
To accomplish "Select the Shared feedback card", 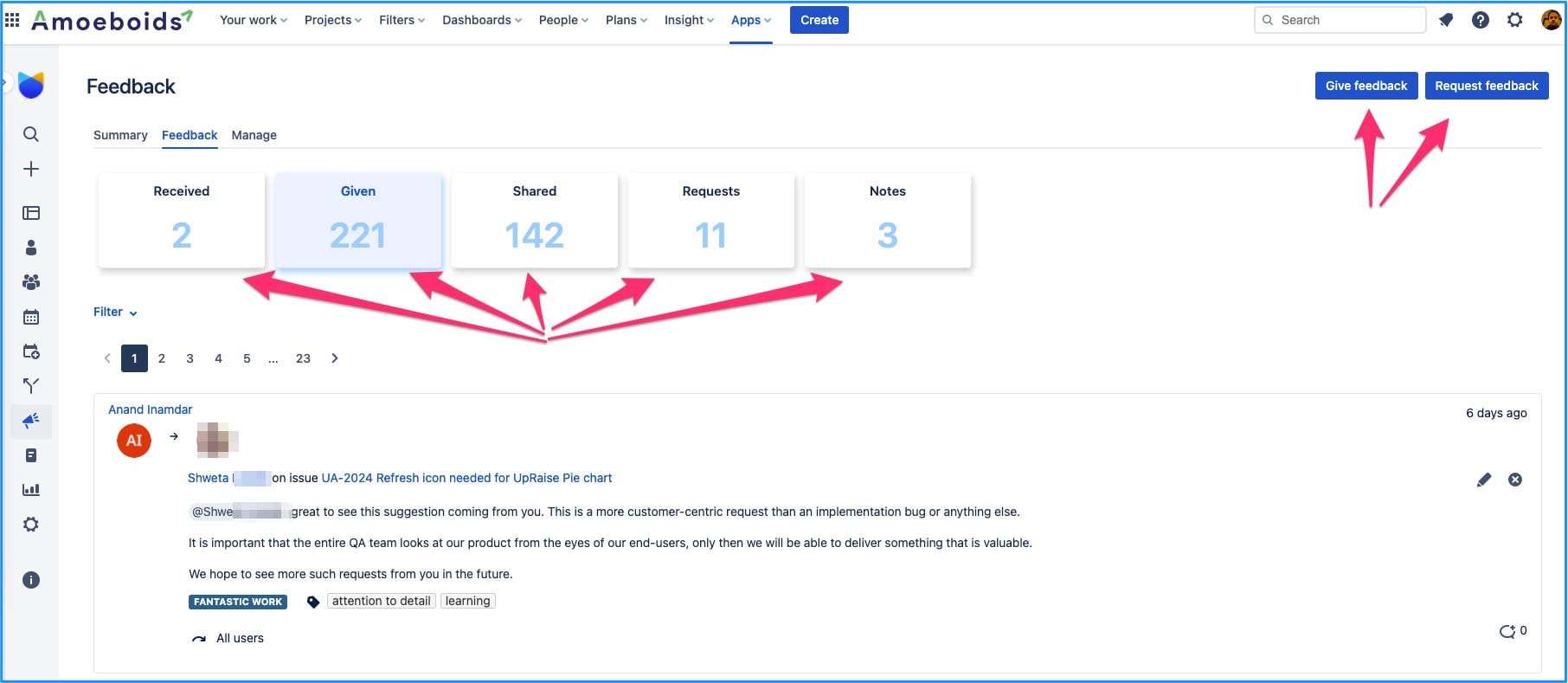I will [x=535, y=220].
